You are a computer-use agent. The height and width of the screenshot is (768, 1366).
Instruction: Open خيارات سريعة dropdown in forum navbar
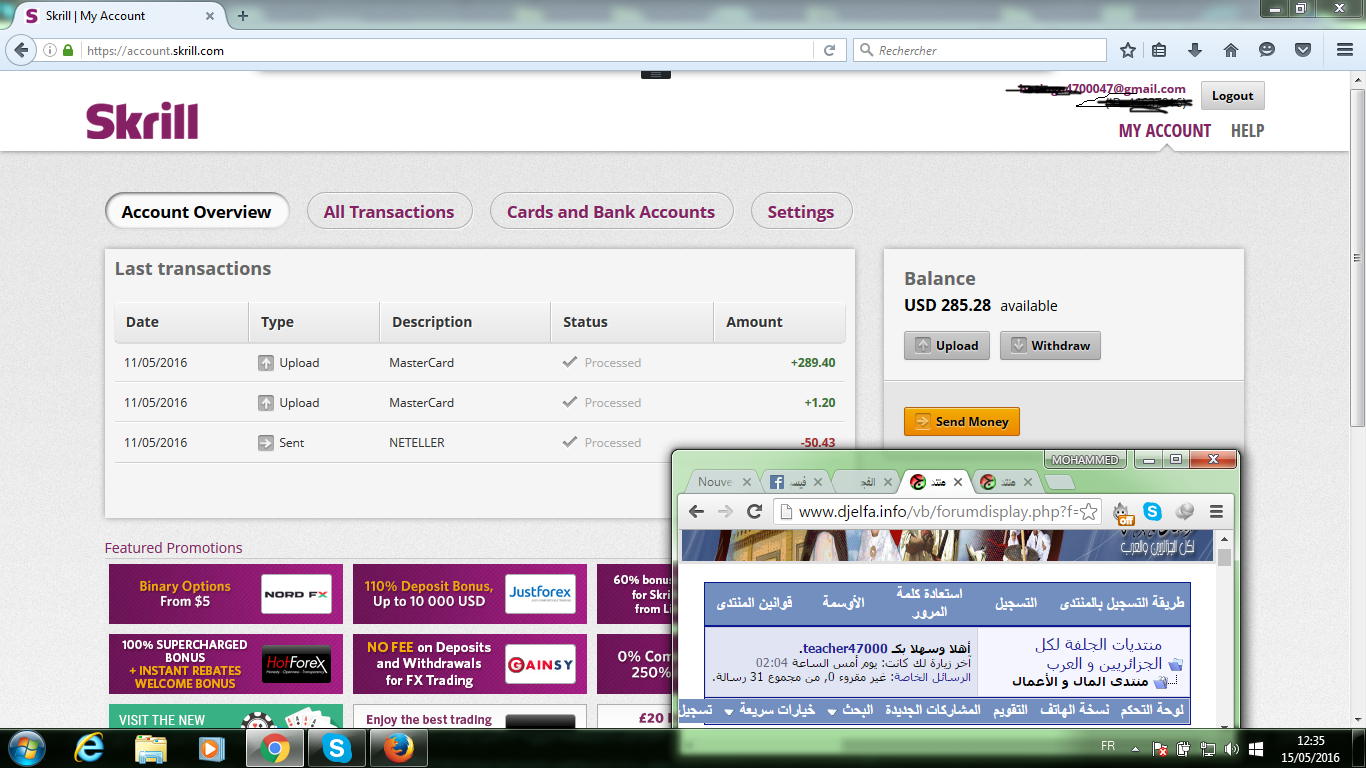tap(770, 710)
